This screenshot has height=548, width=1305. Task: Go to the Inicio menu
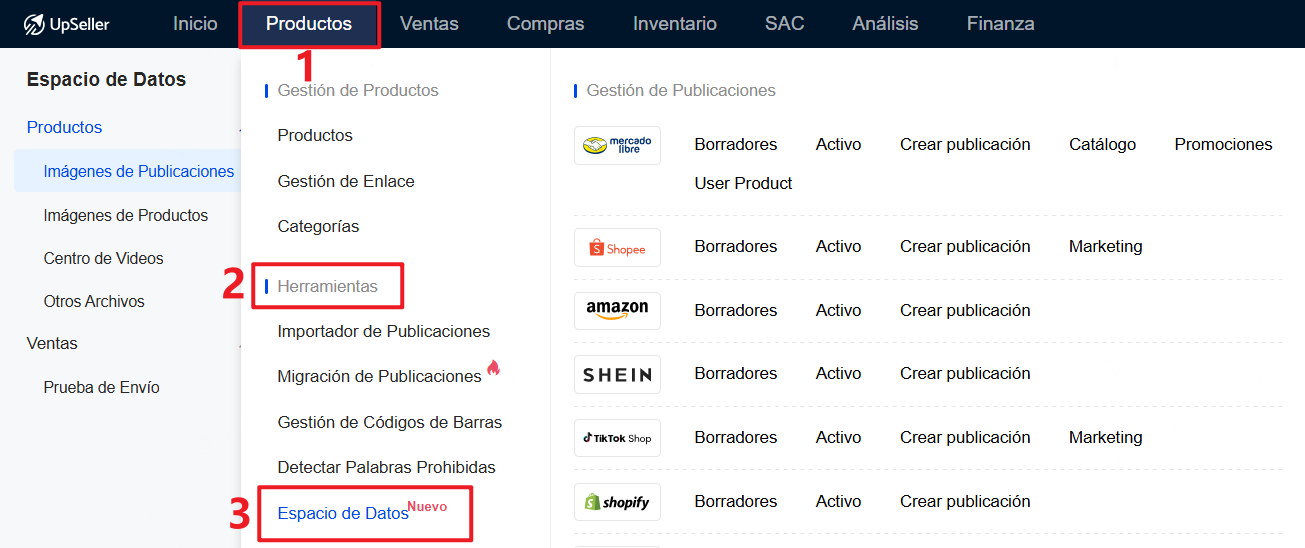195,24
